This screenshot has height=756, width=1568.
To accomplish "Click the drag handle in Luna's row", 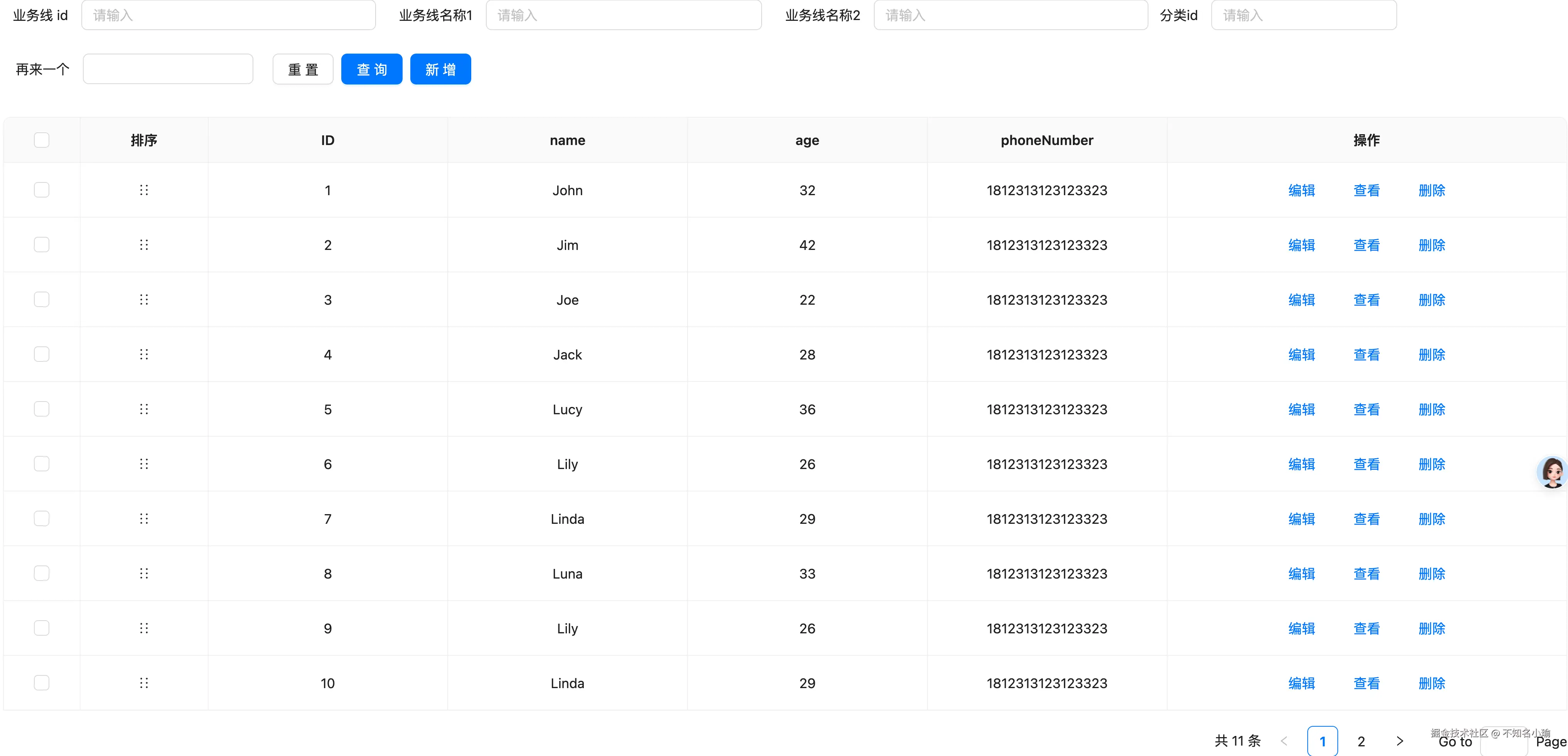I will point(144,574).
